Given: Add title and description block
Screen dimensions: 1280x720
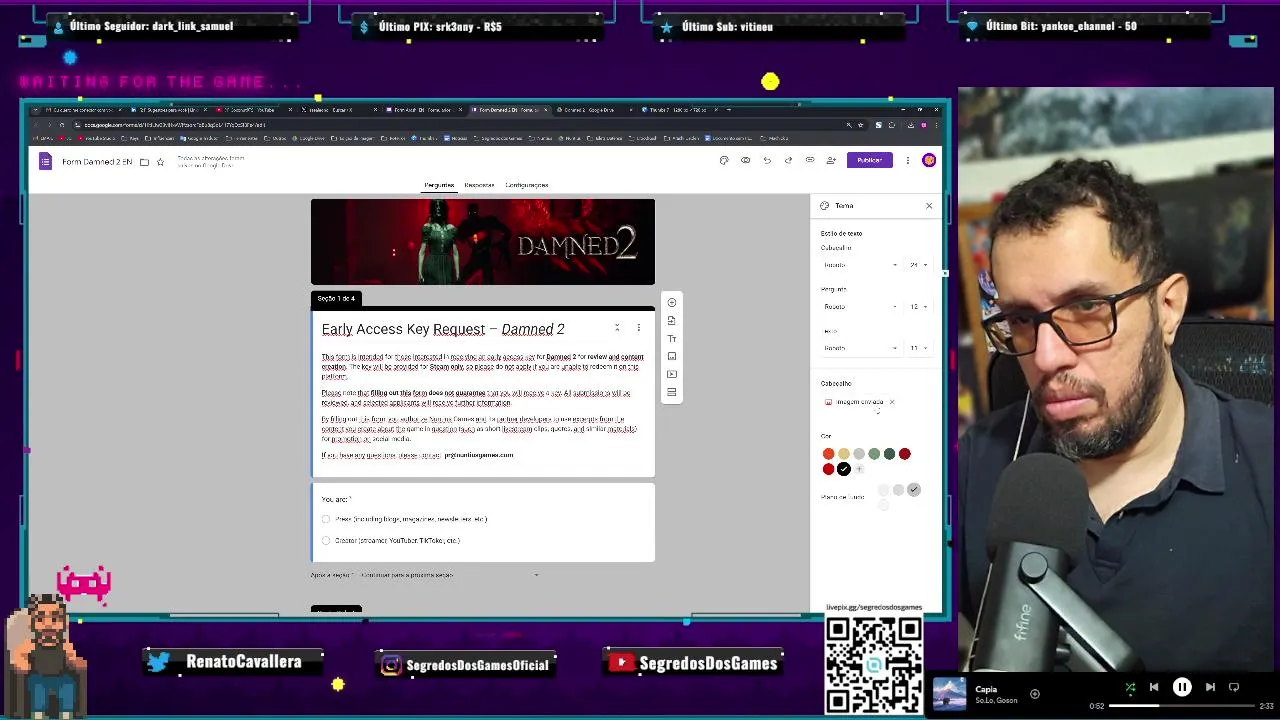Looking at the screenshot, I should point(672,338).
